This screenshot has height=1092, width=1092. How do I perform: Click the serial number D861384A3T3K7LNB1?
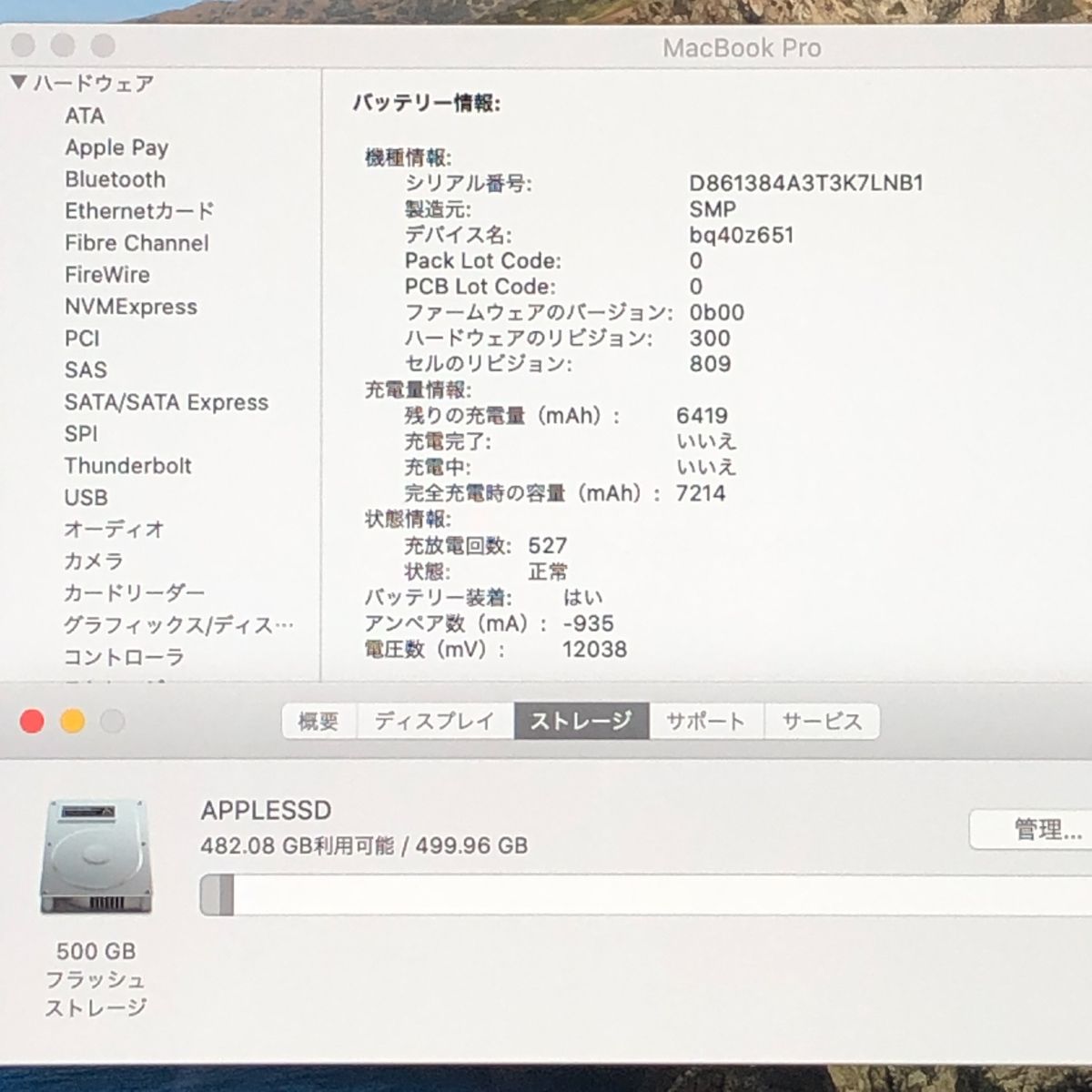click(x=806, y=183)
